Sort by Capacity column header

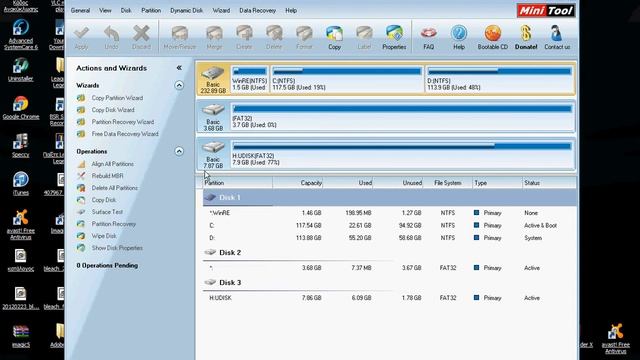298,183
